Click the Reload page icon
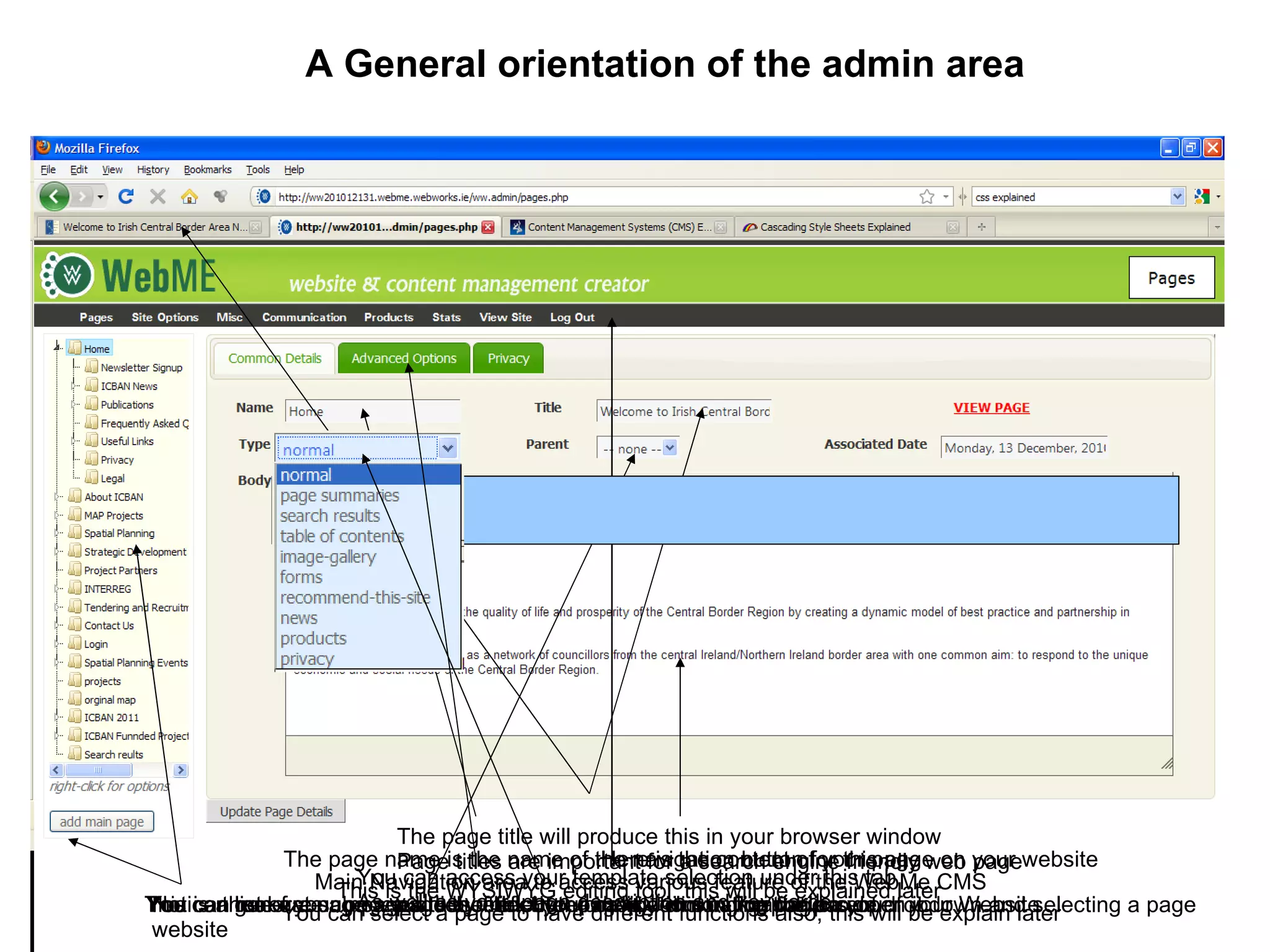Image resolution: width=1270 pixels, height=952 pixels. point(126,197)
